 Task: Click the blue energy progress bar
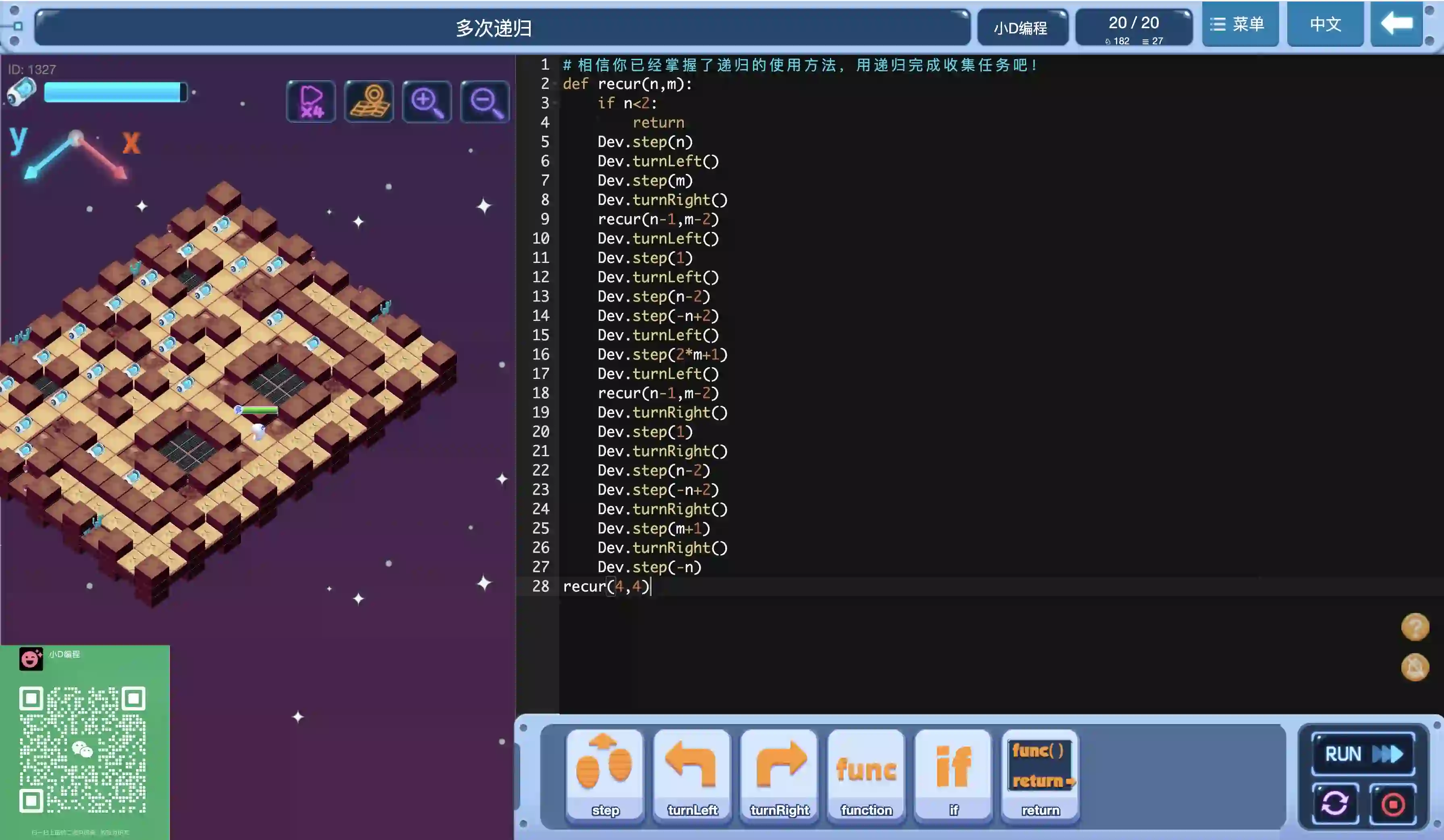coord(114,92)
